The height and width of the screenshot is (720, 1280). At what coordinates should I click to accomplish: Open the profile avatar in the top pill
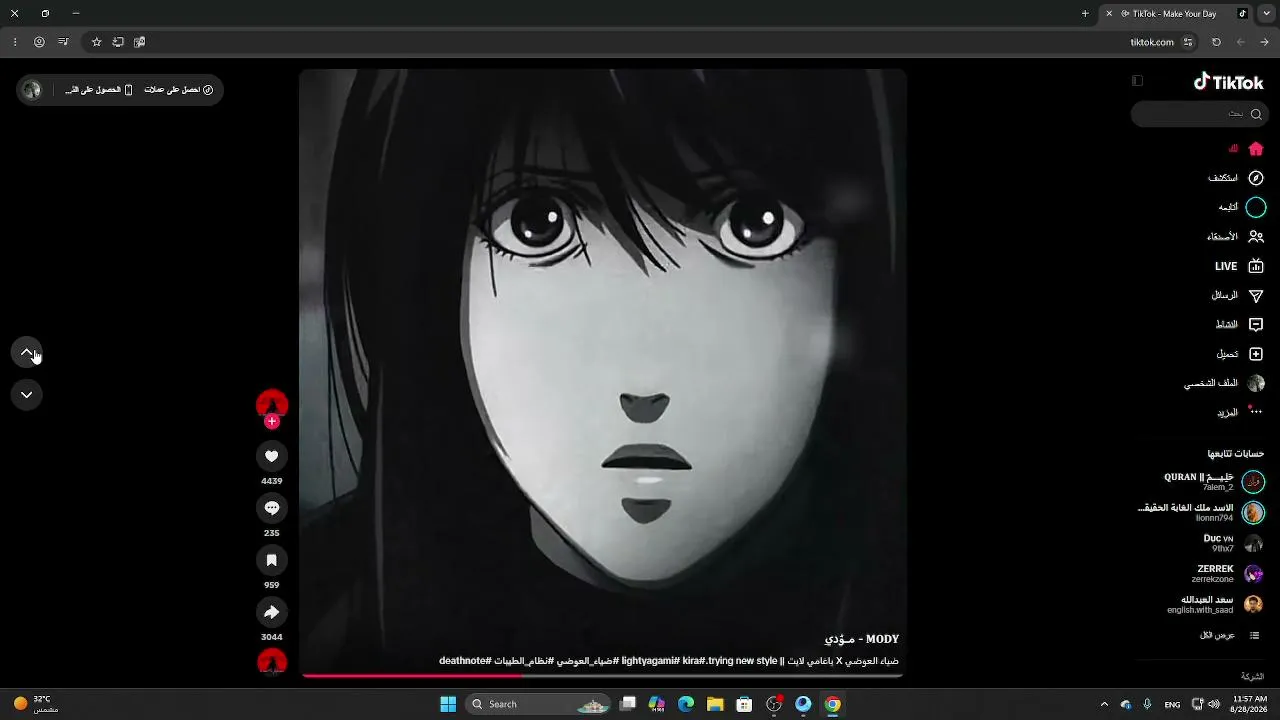pyautogui.click(x=32, y=90)
